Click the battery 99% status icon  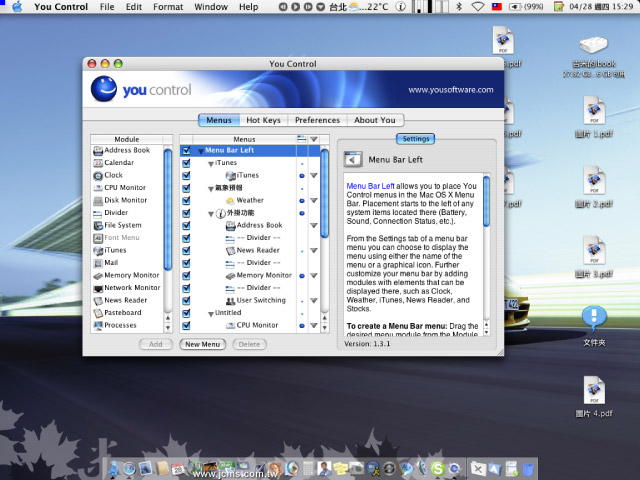point(527,7)
